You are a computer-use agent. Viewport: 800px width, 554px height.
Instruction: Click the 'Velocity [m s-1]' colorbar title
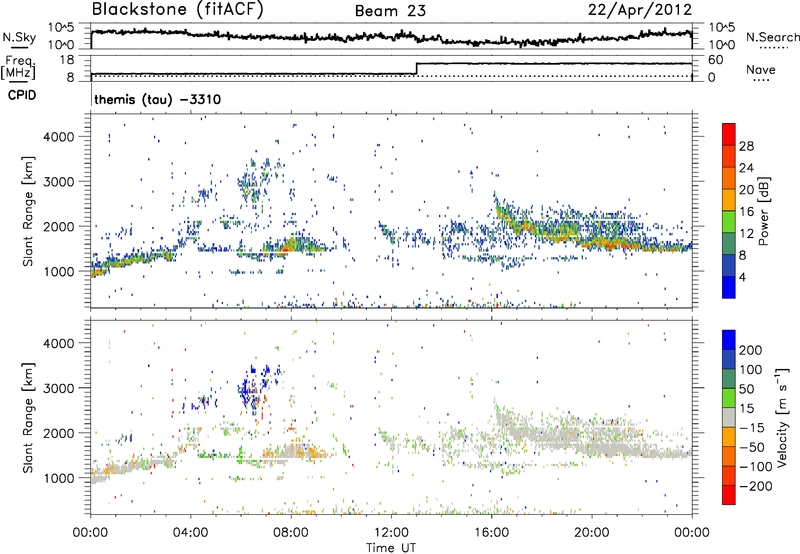(x=782, y=417)
